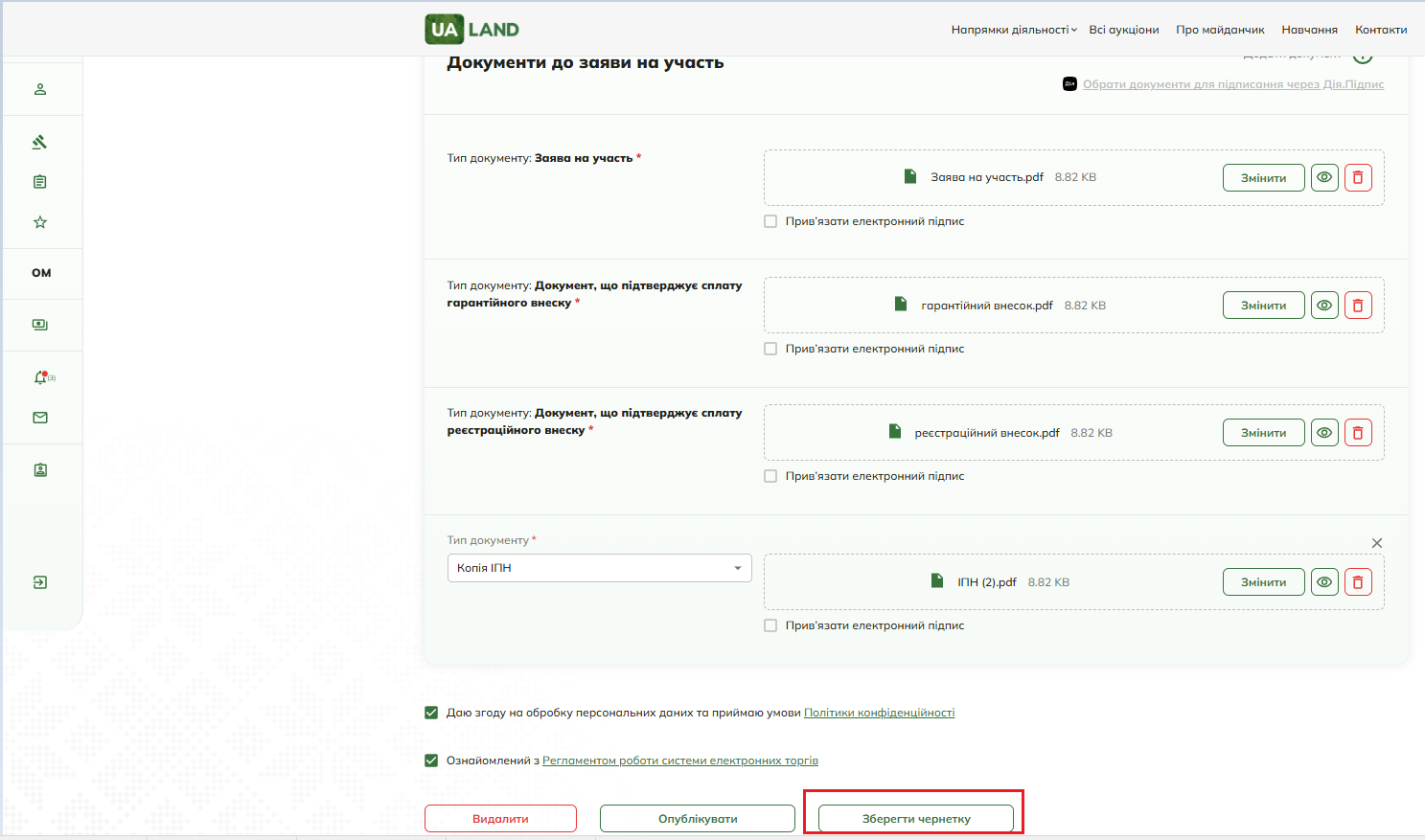Image resolution: width=1425 pixels, height=840 pixels.
Task: Enable electronic signature for Заява на участь
Action: pos(770,221)
